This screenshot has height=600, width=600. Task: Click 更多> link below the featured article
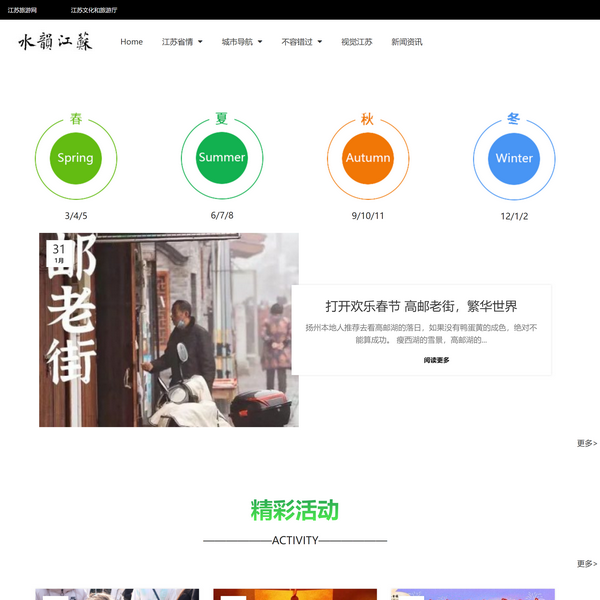[x=586, y=443]
